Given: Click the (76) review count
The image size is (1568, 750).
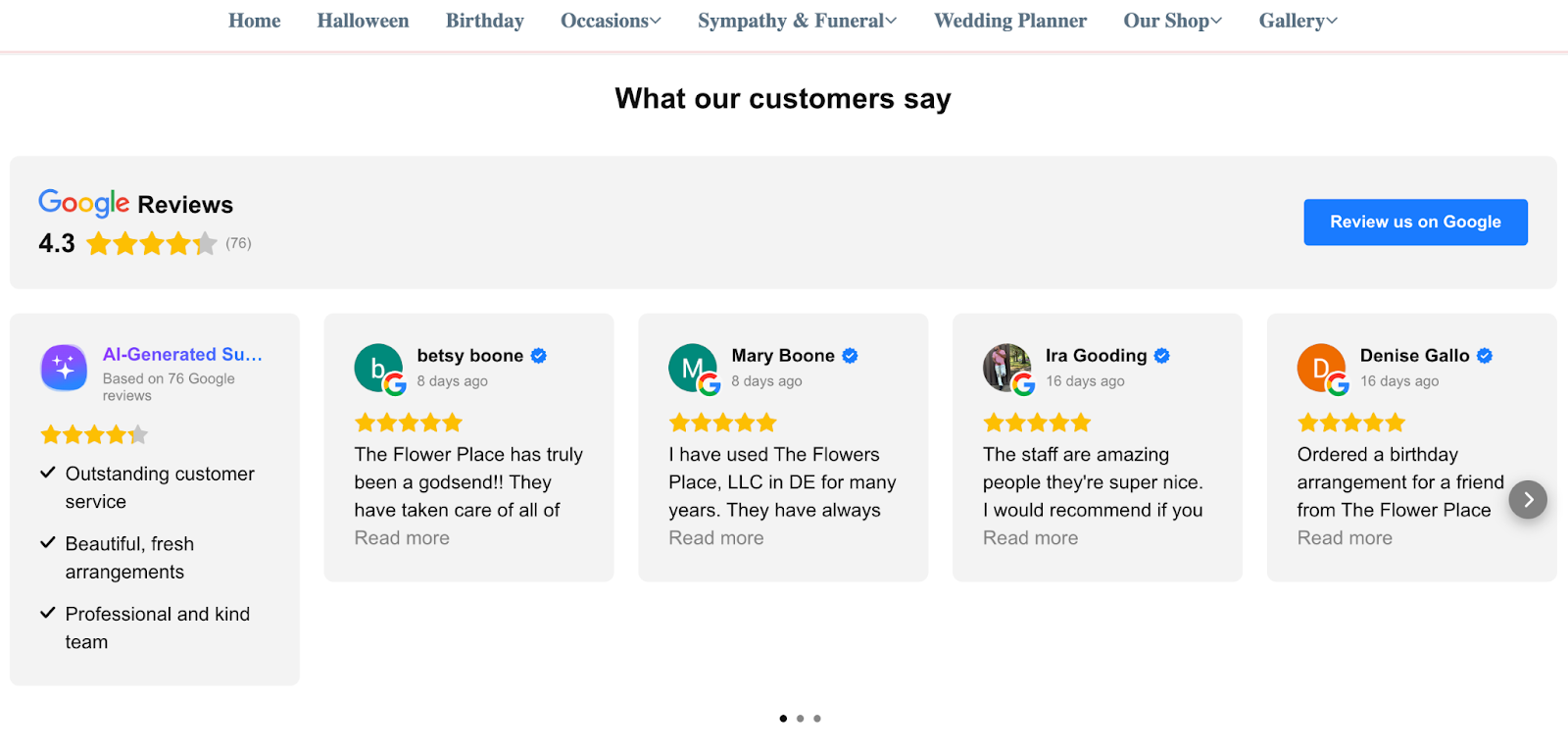Looking at the screenshot, I should tap(238, 243).
